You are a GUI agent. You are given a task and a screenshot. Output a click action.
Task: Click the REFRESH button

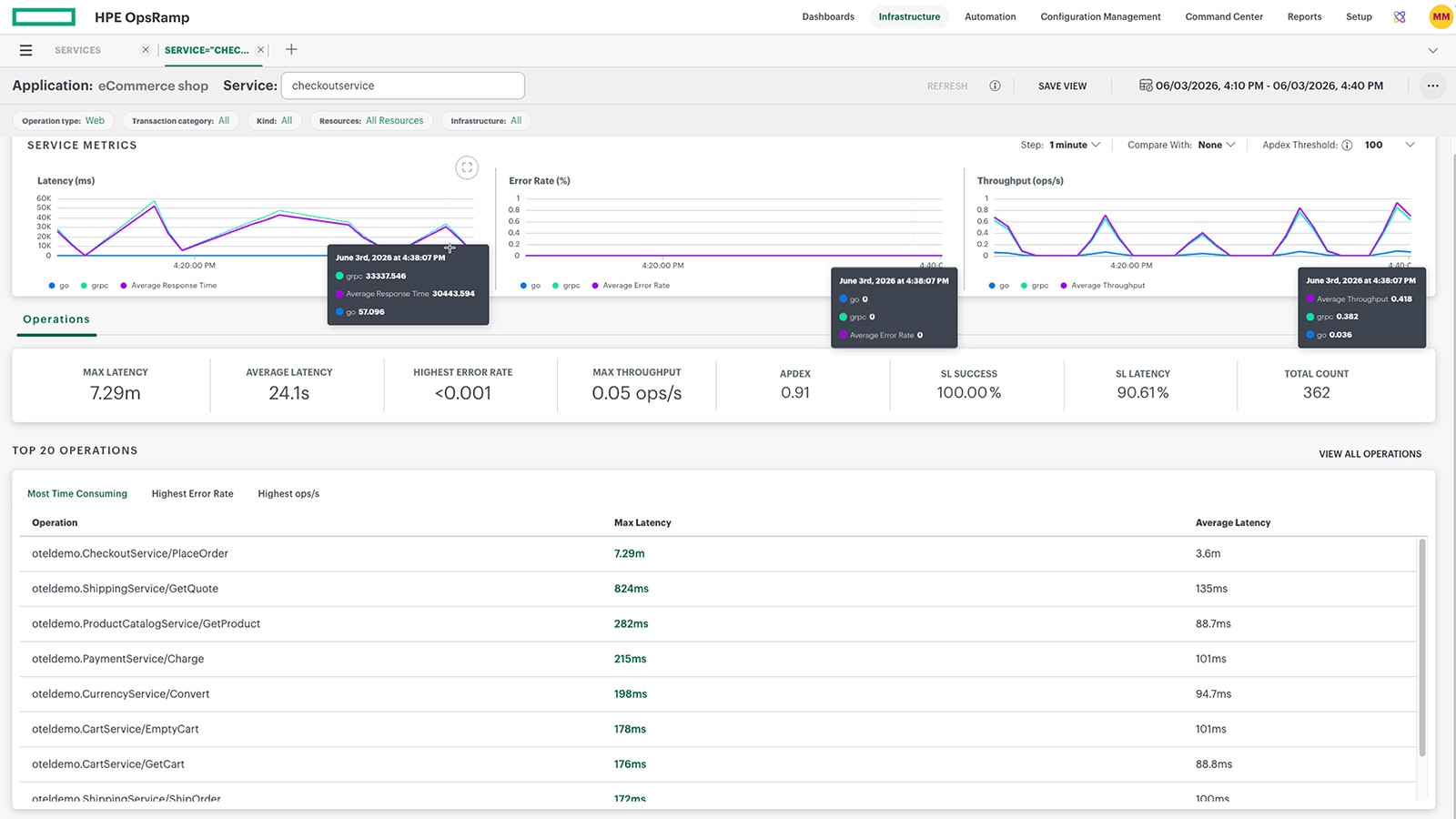coord(947,86)
